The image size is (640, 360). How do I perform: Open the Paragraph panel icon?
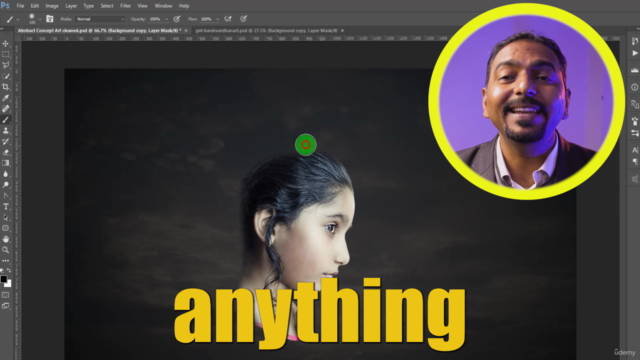[x=635, y=162]
